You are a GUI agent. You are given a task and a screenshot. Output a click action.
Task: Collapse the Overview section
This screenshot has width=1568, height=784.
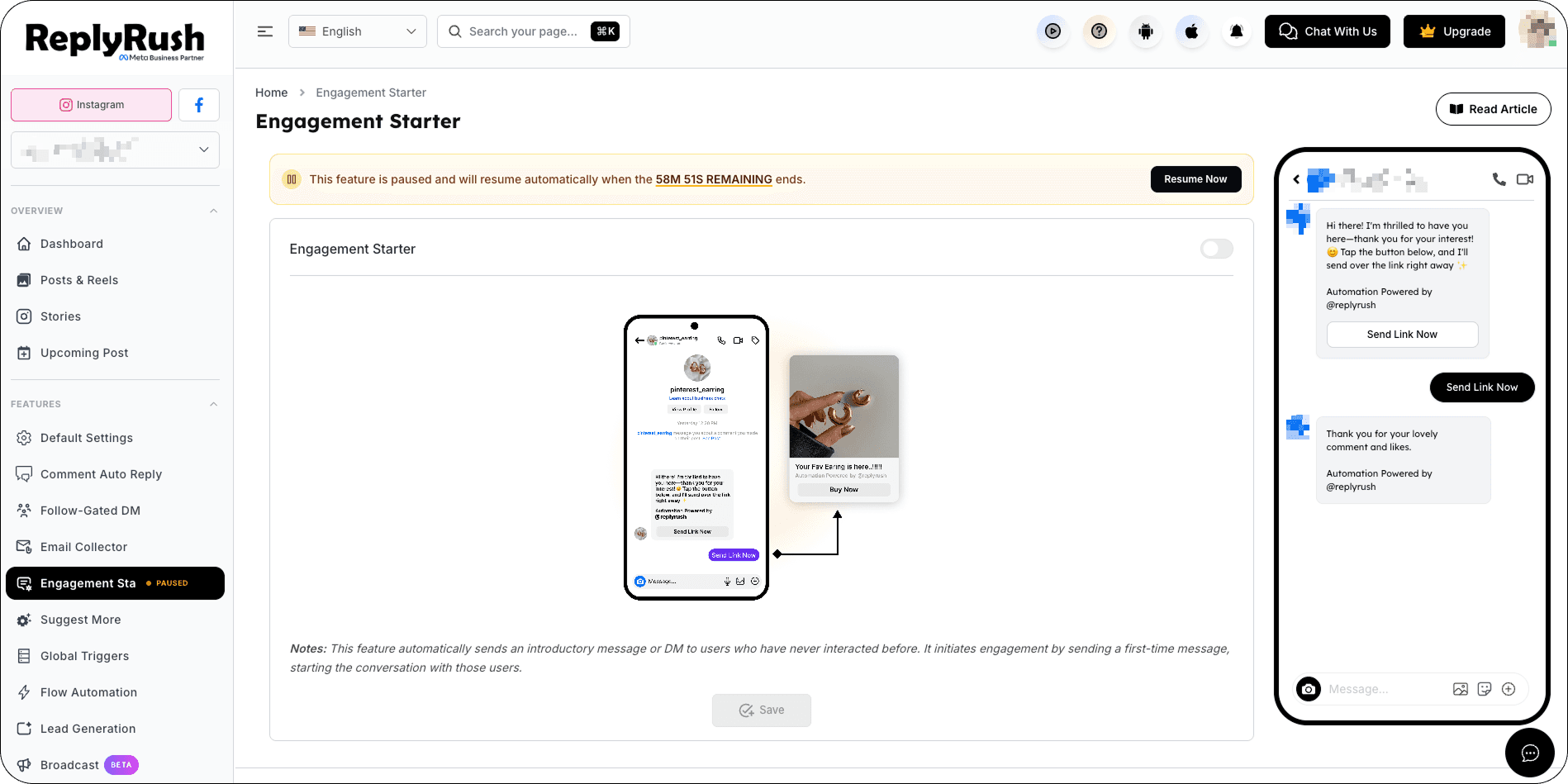pos(214,211)
